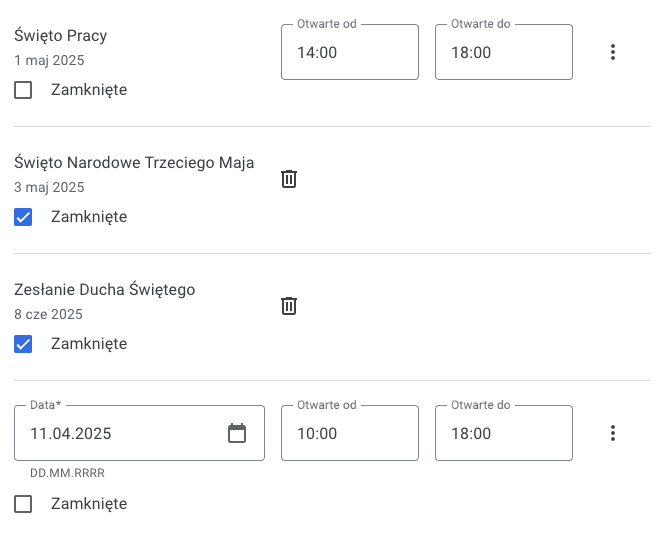666x538 pixels.
Task: Delete the Święto Narodowe Trzeciego Maja entry
Action: click(x=289, y=179)
